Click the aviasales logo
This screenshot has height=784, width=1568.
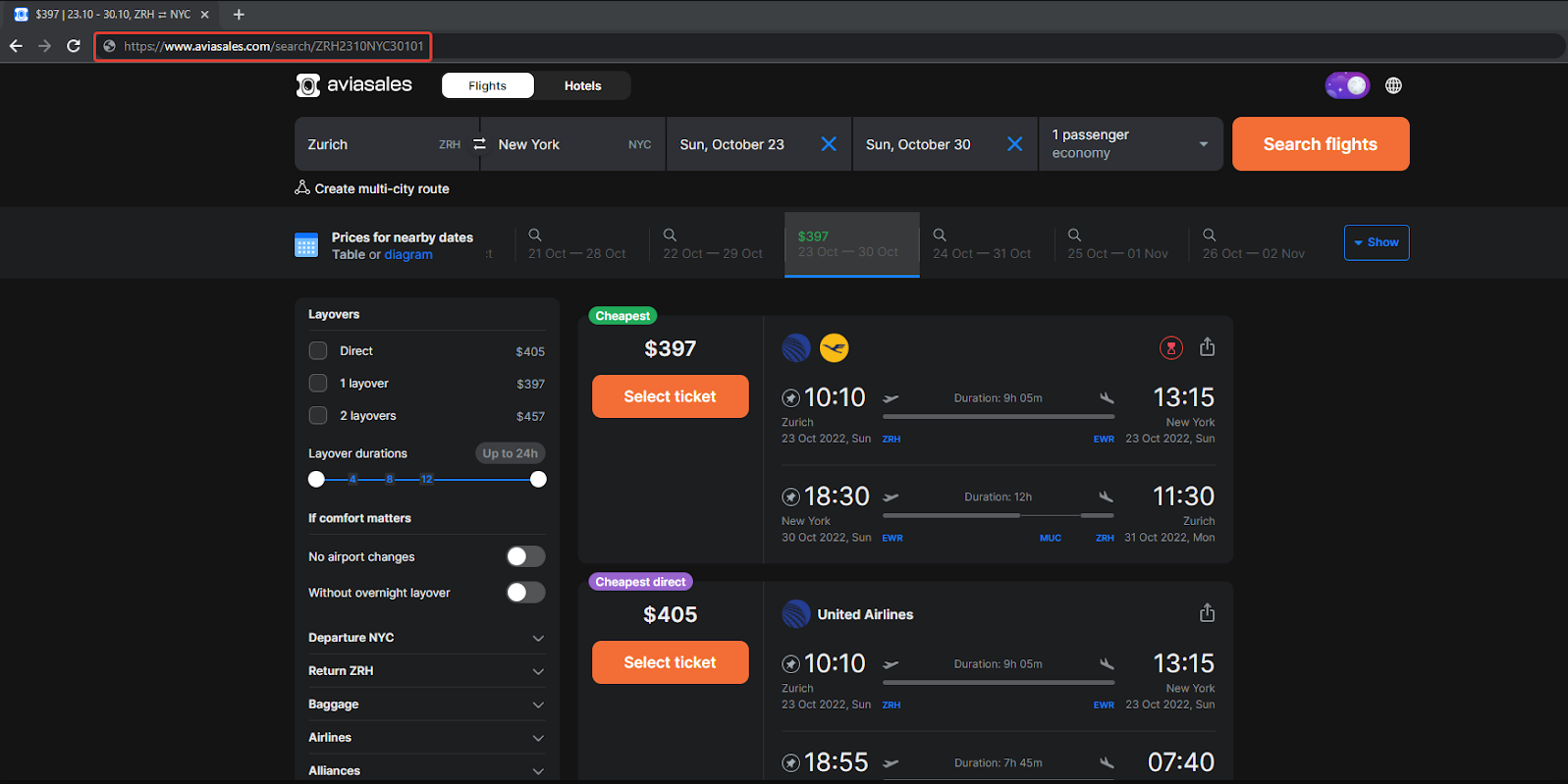click(x=354, y=85)
